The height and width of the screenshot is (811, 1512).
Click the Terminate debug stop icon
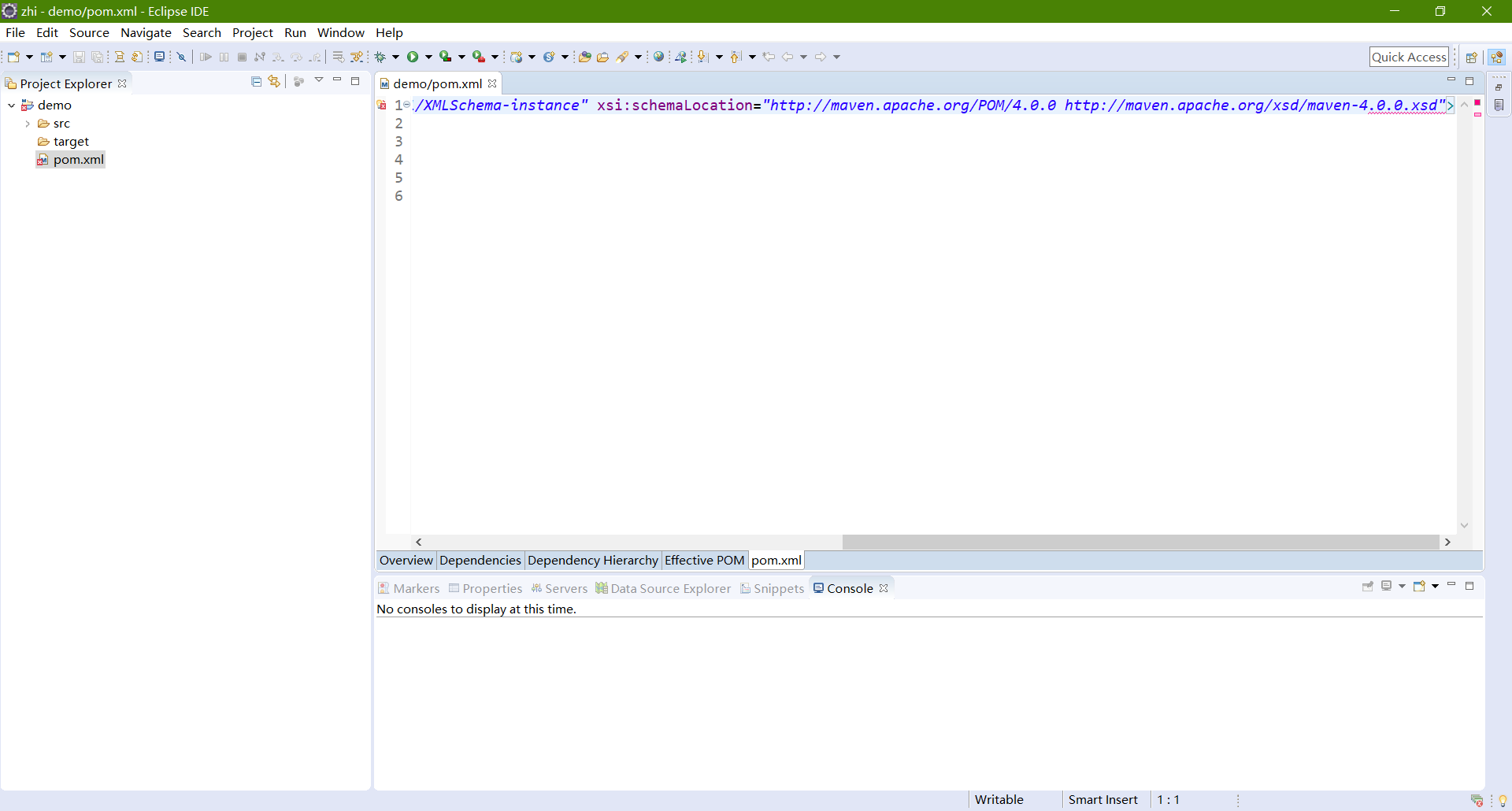point(242,57)
